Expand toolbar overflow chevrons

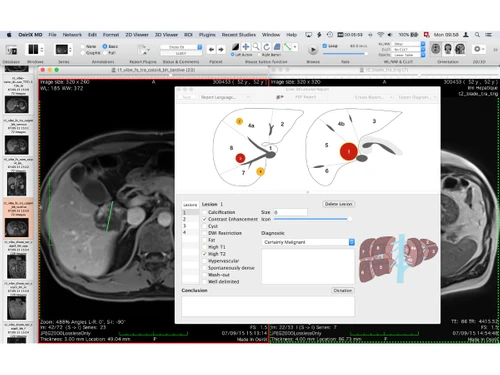point(495,49)
